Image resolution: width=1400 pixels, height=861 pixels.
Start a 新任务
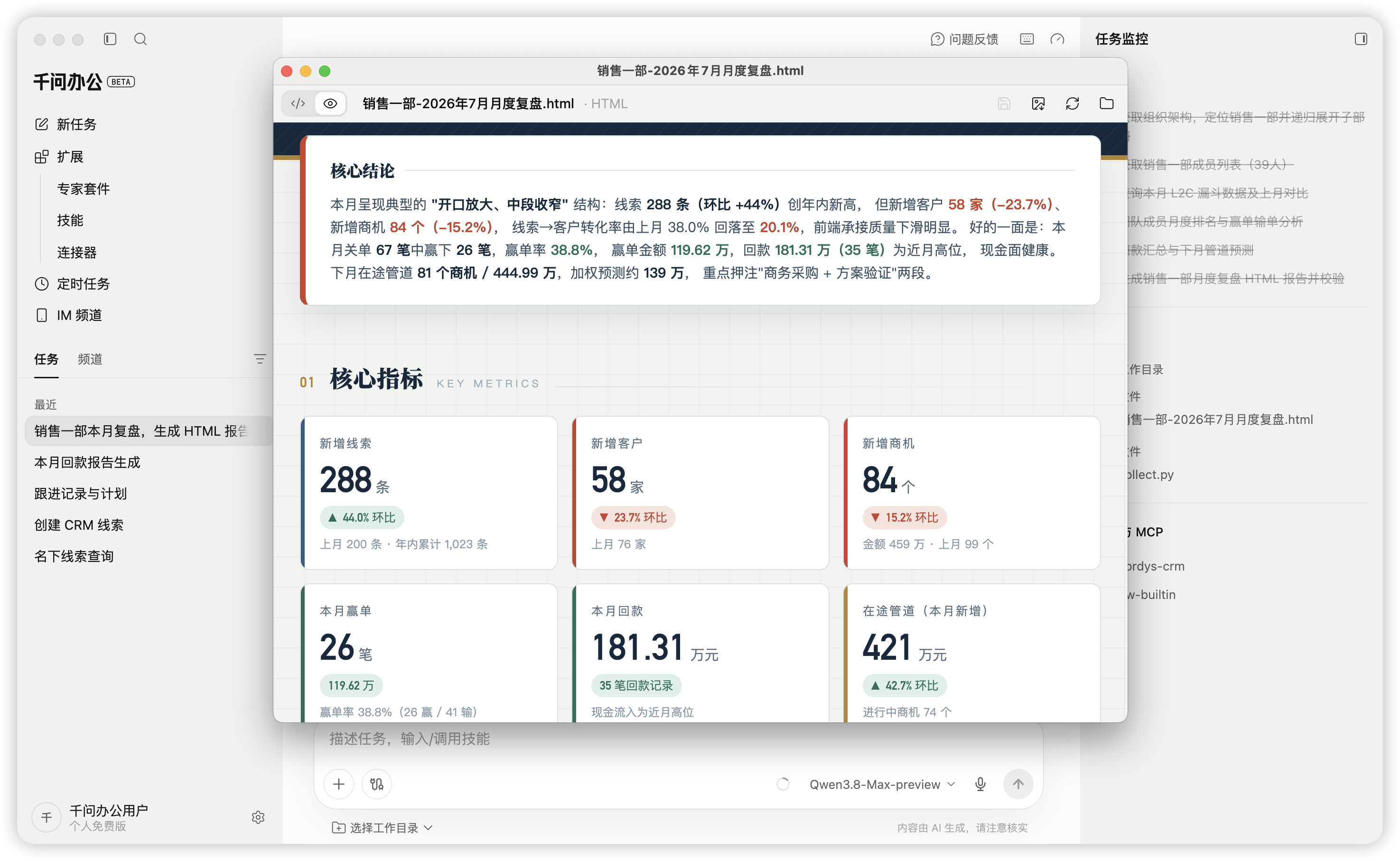pyautogui.click(x=76, y=124)
